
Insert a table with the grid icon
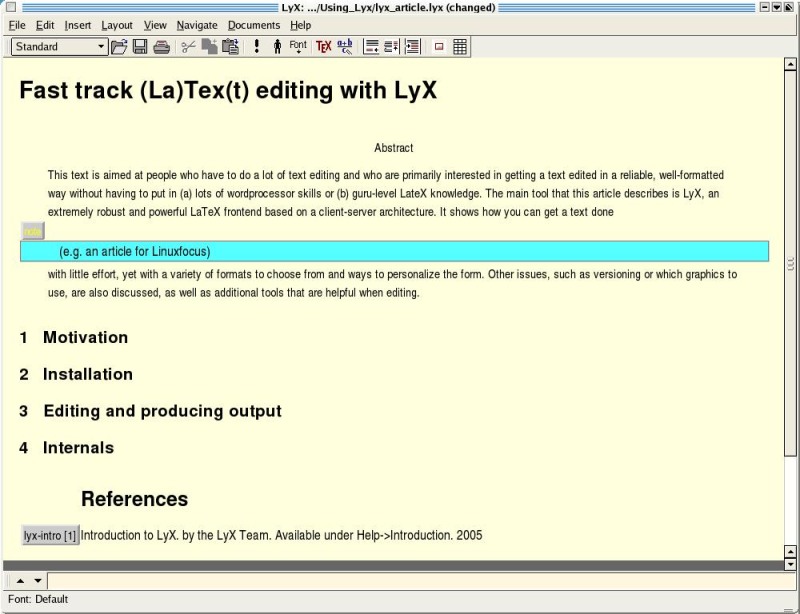click(460, 46)
